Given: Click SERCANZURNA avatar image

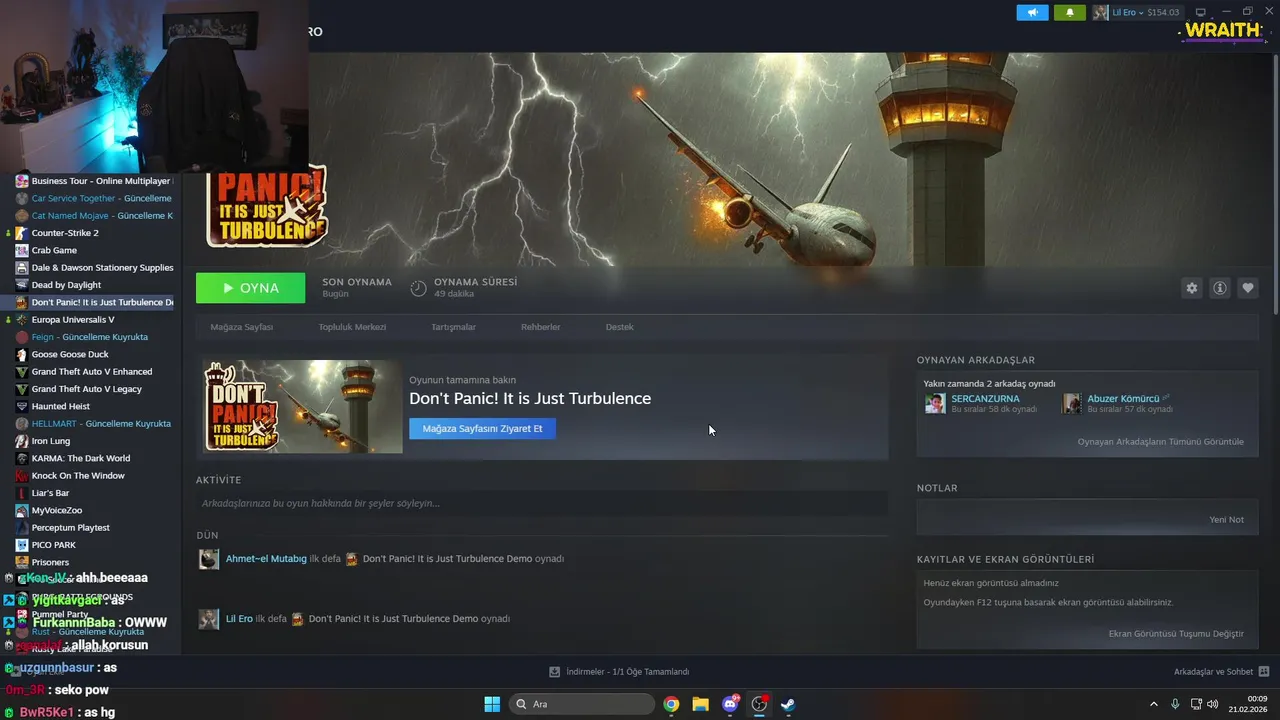Looking at the screenshot, I should 935,403.
